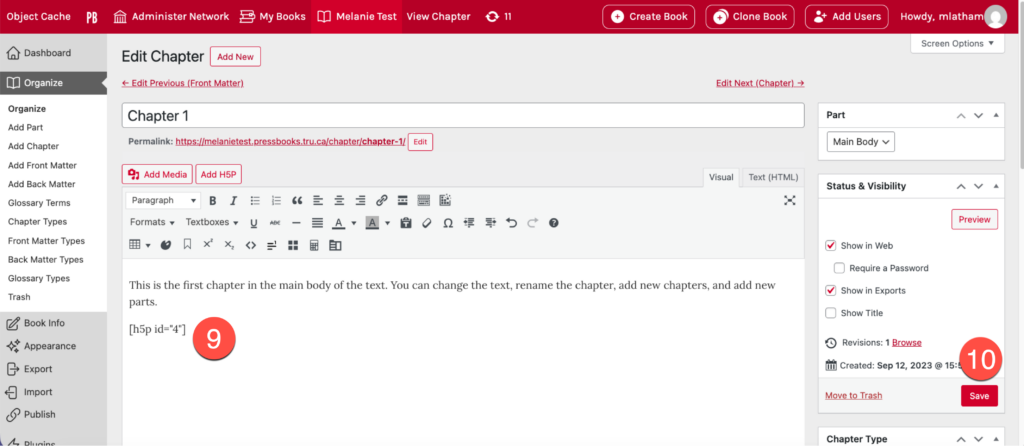Check the Show Title checkbox
This screenshot has width=1024, height=446.
[831, 313]
